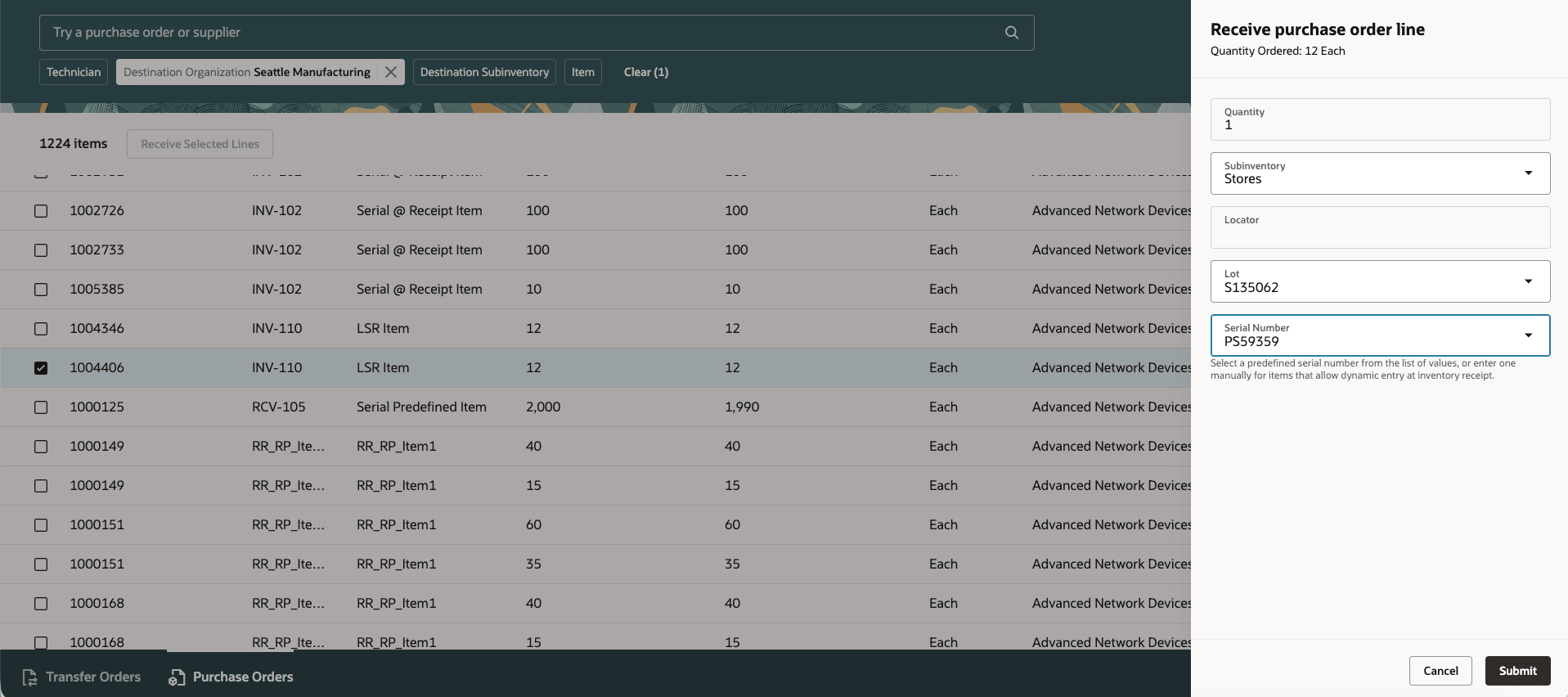
Task: Click order number 1004346
Action: (97, 328)
